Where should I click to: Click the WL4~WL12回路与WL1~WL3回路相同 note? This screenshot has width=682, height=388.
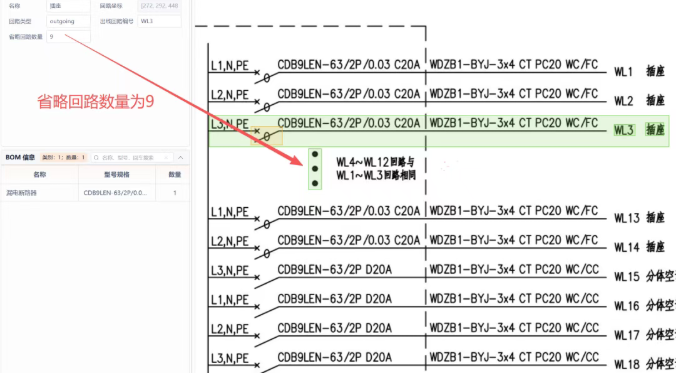[376, 169]
